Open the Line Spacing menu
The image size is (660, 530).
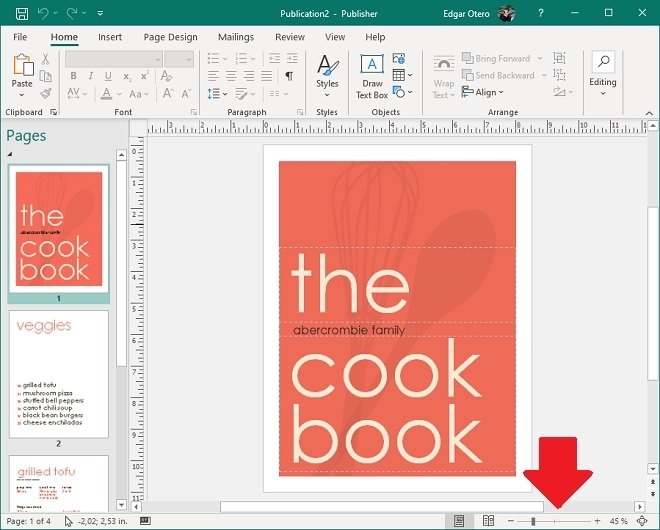pos(217,93)
